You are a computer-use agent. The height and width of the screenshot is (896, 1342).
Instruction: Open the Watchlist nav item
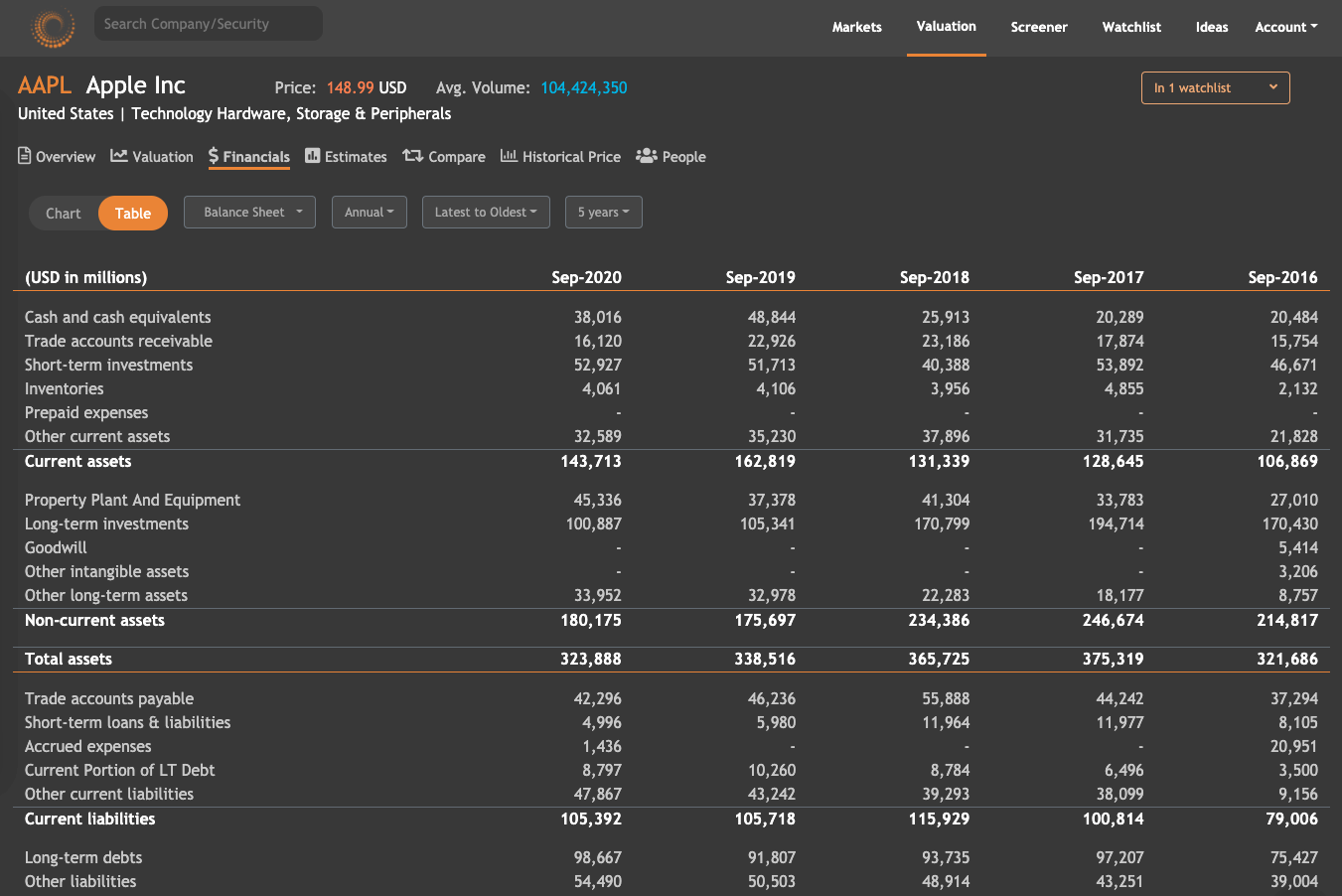[1131, 27]
